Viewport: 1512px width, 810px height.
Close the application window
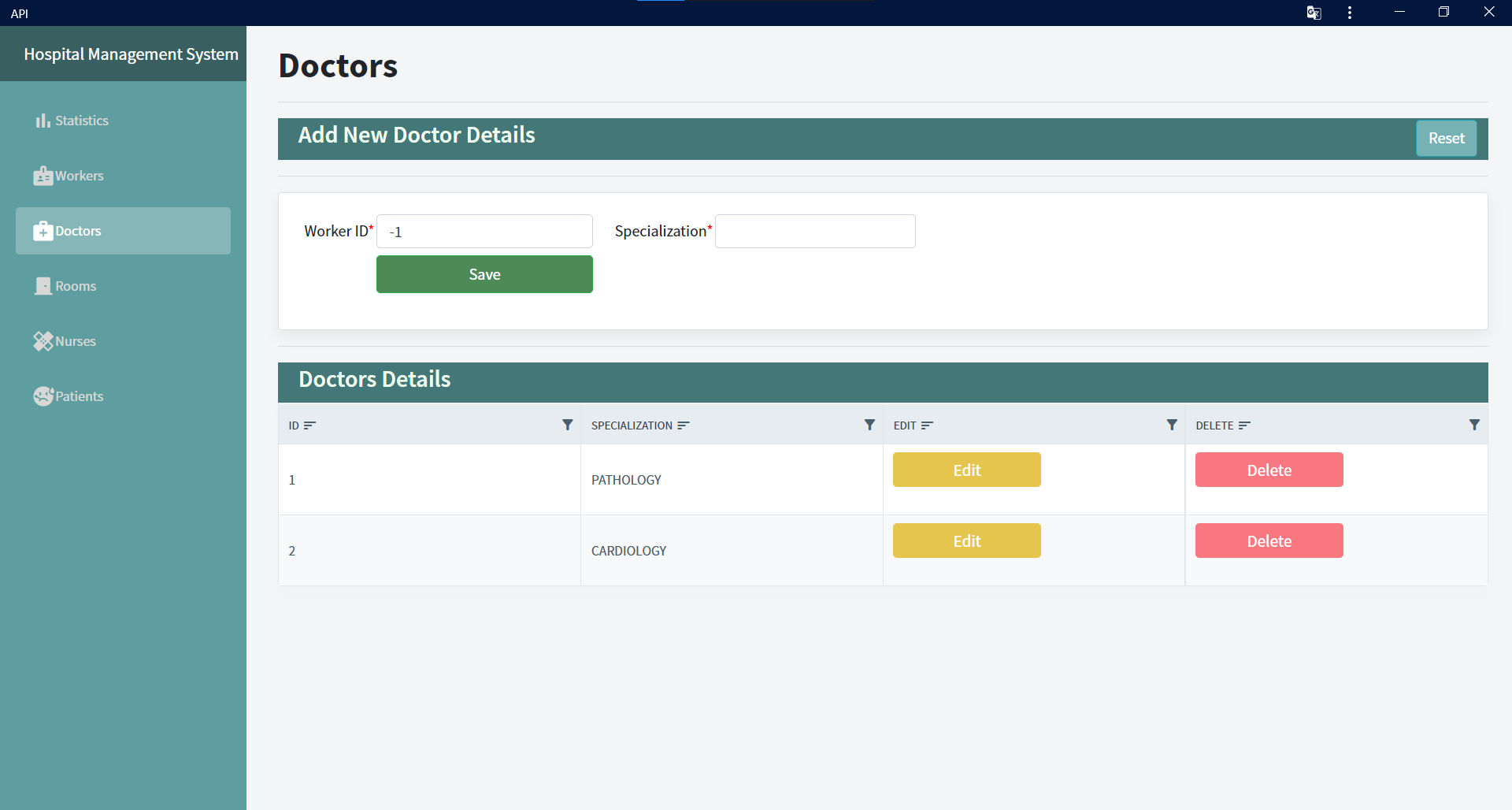[1488, 12]
